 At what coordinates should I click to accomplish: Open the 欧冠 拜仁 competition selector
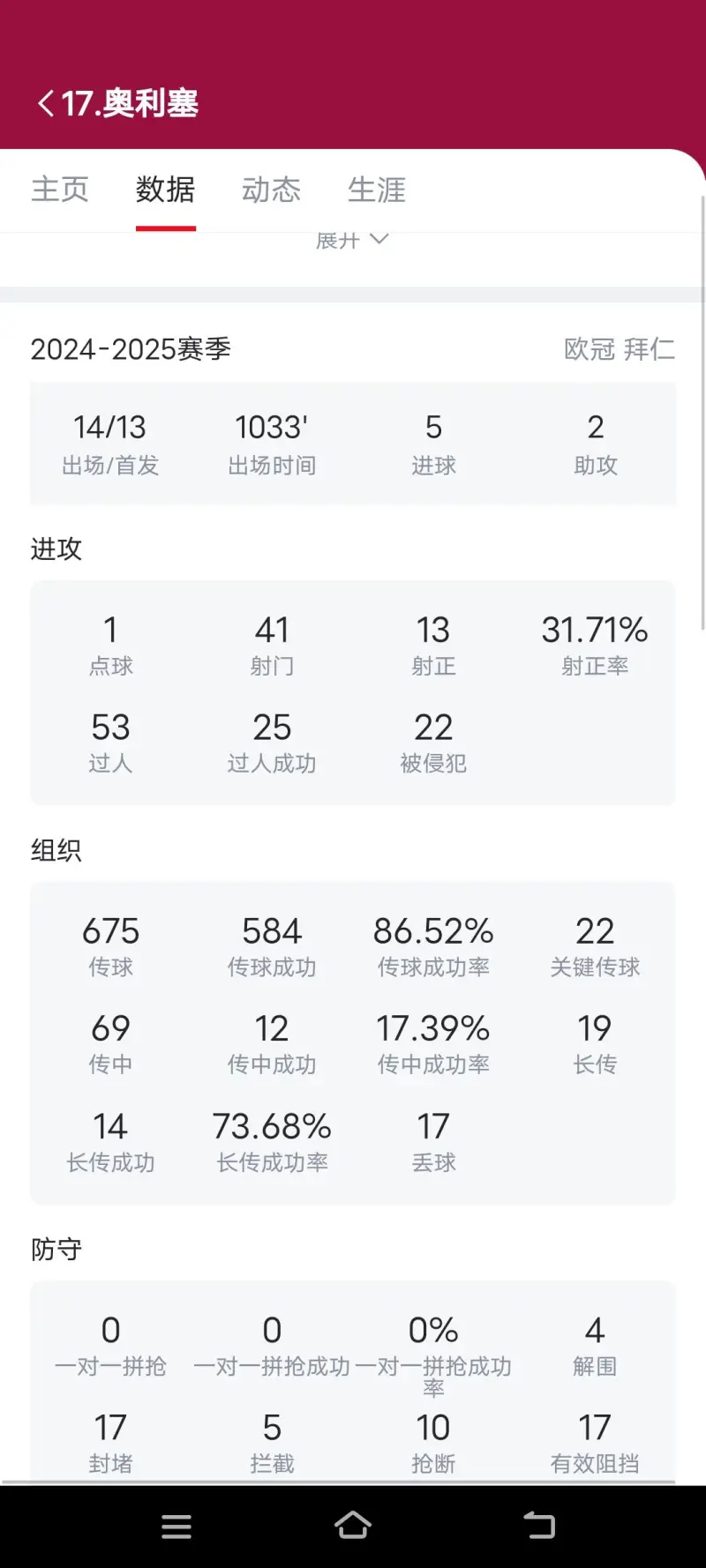[619, 349]
